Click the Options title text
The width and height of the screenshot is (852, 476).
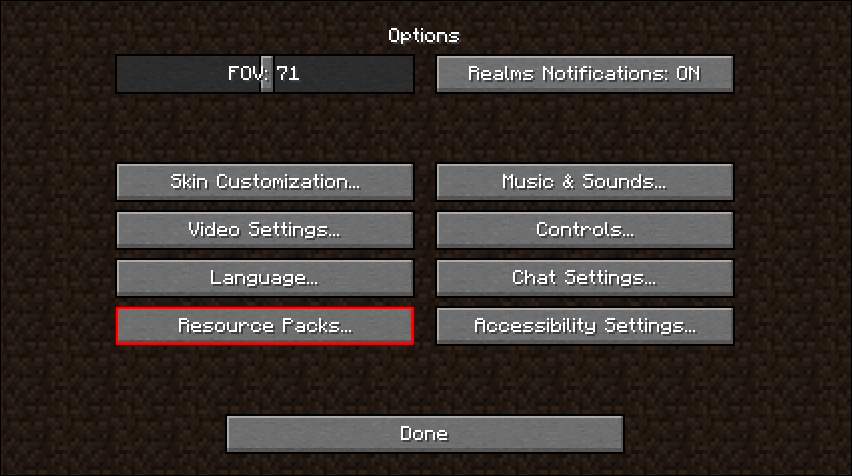click(x=424, y=36)
